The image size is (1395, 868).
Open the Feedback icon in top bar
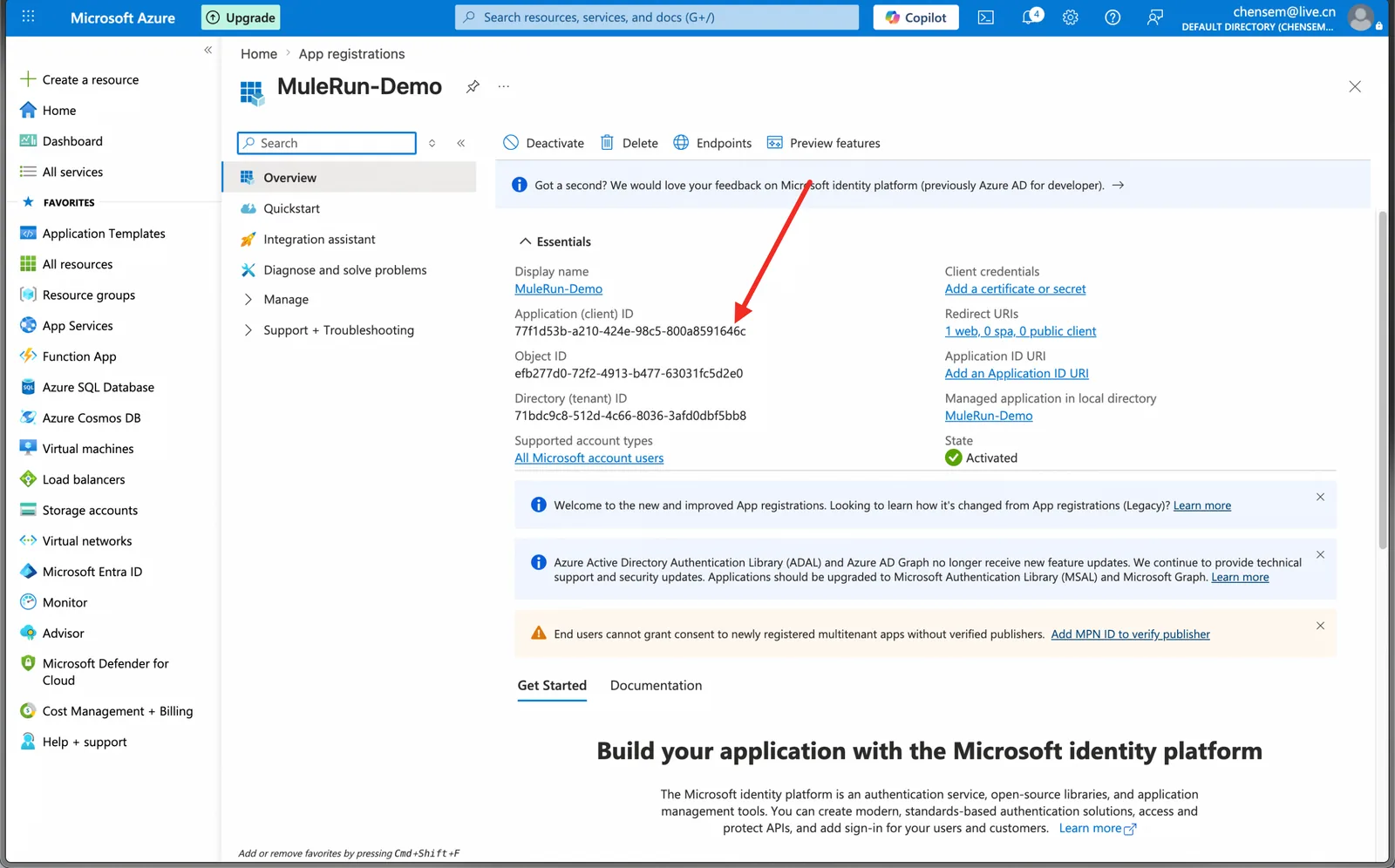tap(1154, 17)
